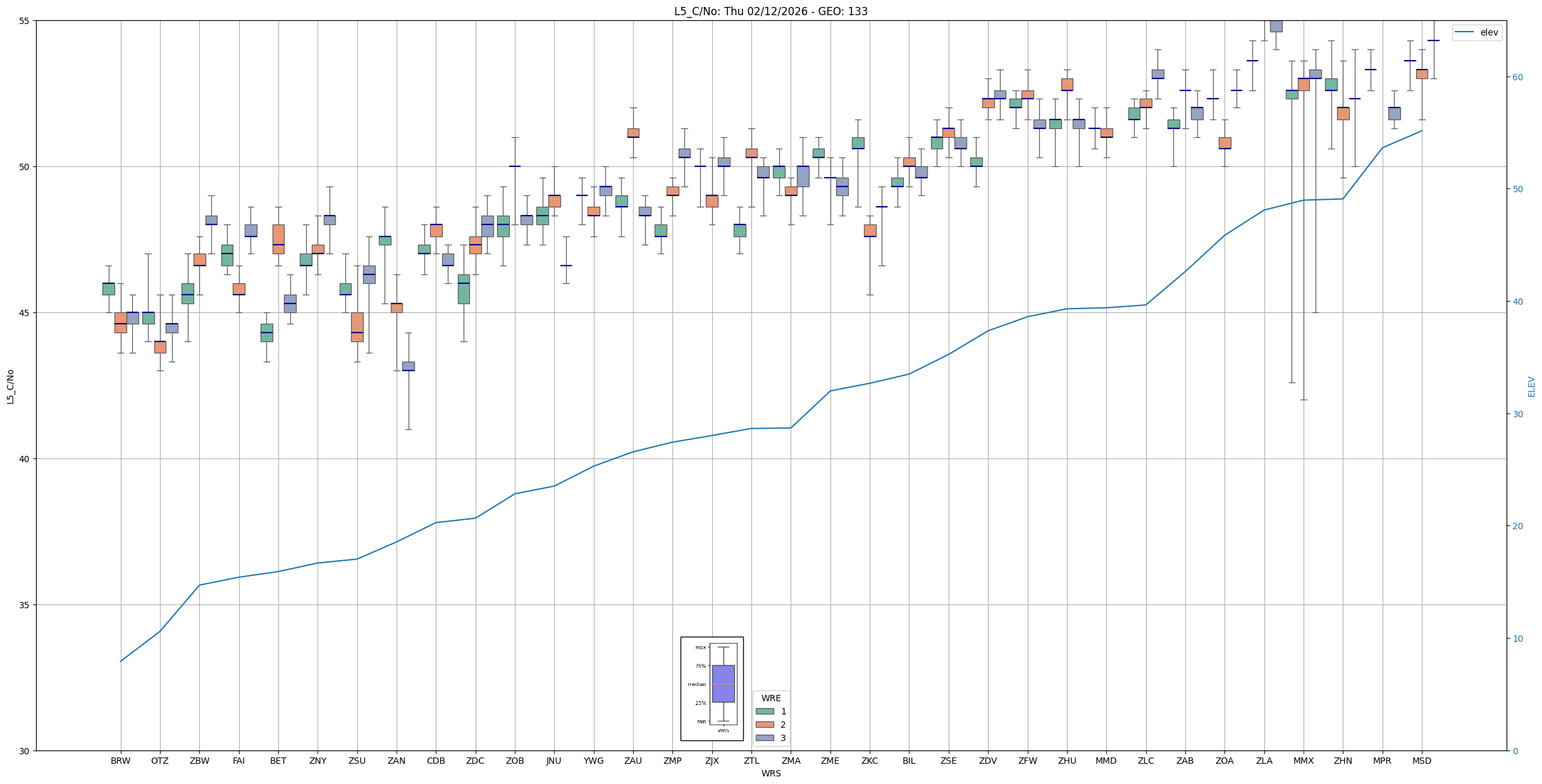This screenshot has width=1542, height=784.
Task: Click the green WRE 1 legend swatch
Action: coord(765,711)
